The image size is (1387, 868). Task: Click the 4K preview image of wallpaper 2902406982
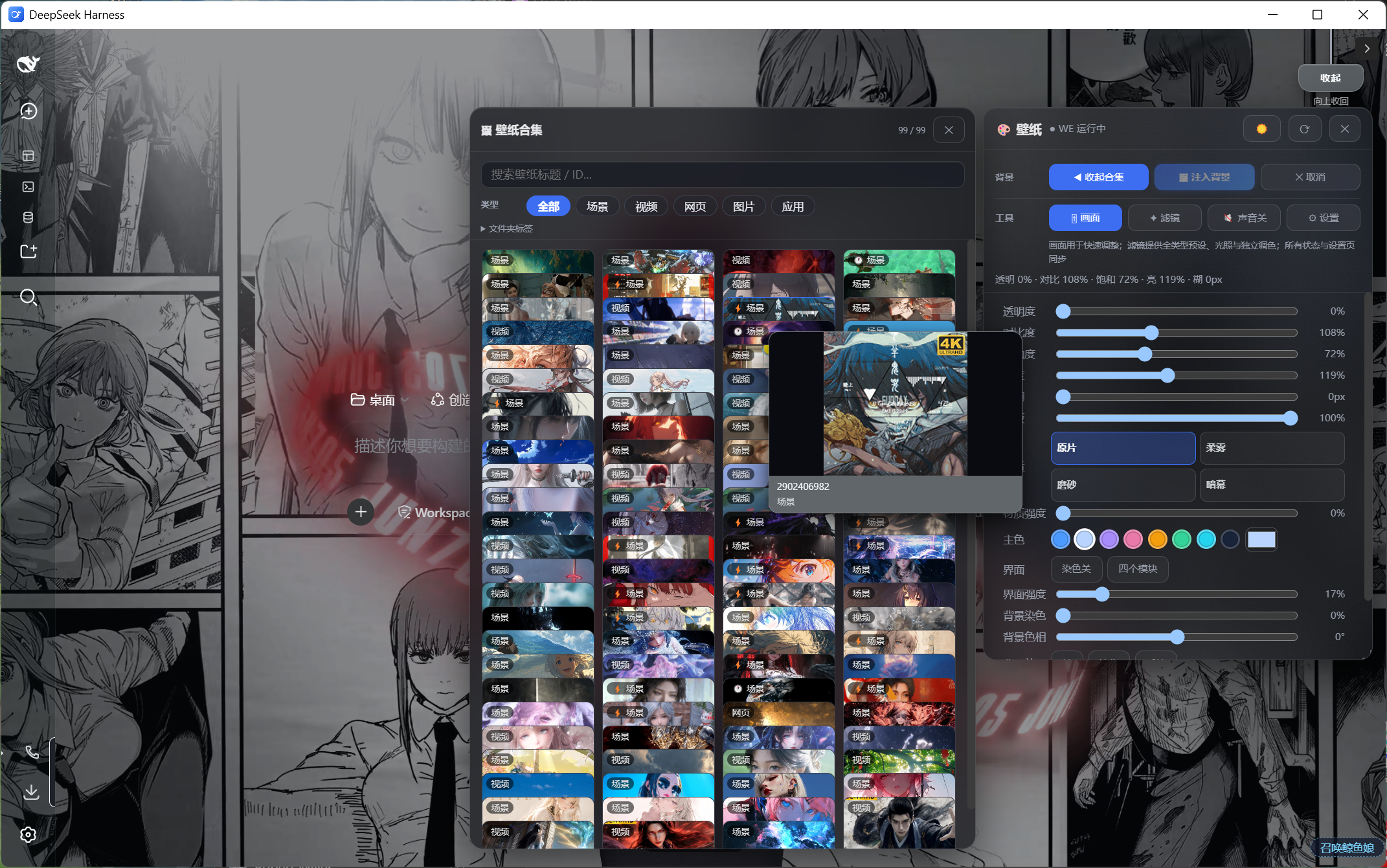point(895,404)
